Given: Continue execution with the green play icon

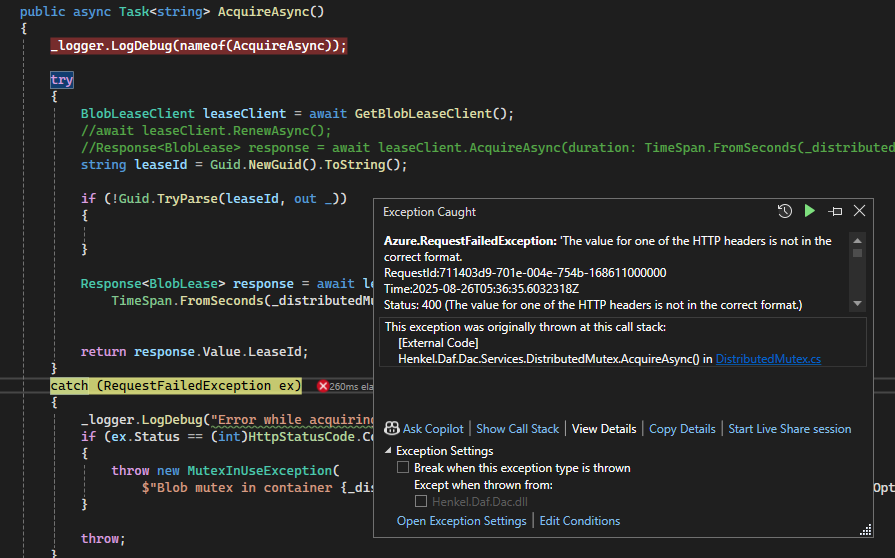Looking at the screenshot, I should click(x=809, y=211).
